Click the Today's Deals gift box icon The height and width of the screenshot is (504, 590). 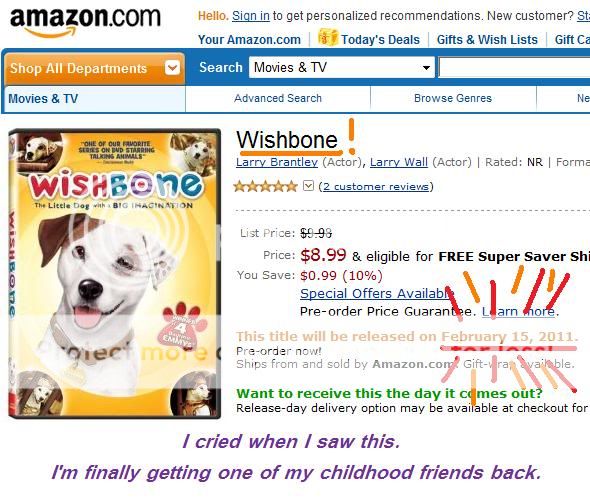point(328,38)
